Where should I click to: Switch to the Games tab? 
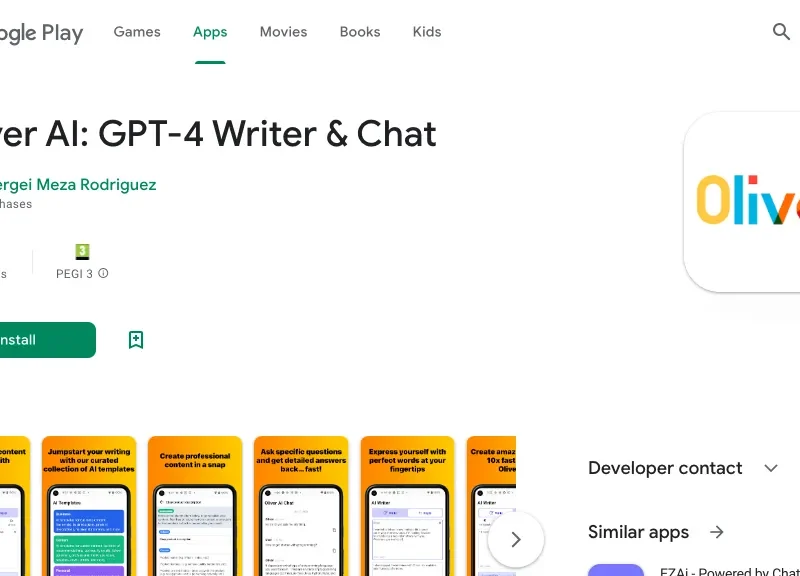[x=137, y=32]
